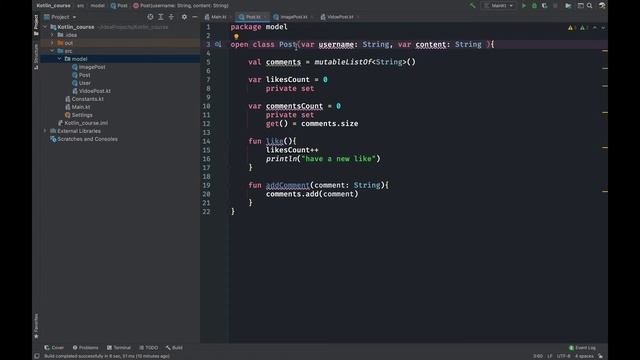
Task: Switch to the ImagePost.kt editor tab
Action: (292, 17)
